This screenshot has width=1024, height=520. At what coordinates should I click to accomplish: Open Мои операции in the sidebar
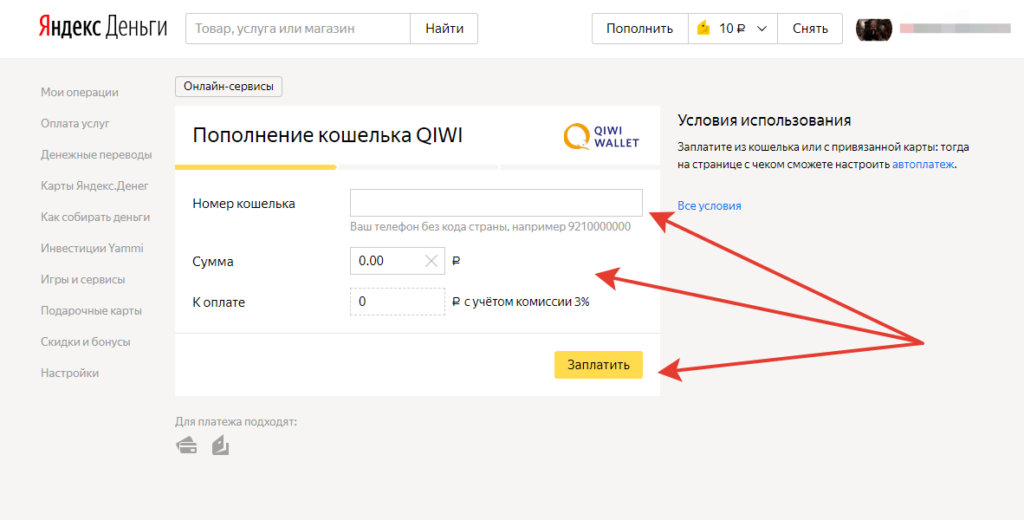click(x=80, y=92)
